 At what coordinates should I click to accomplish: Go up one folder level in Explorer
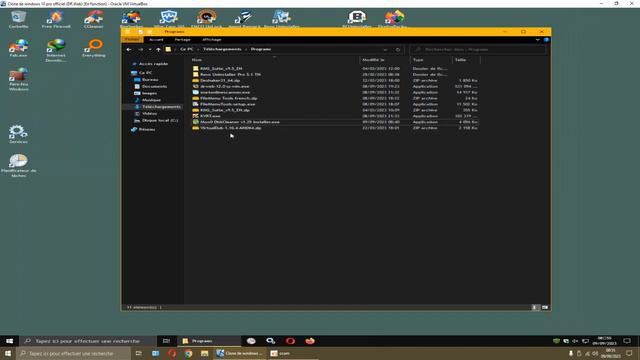click(158, 49)
